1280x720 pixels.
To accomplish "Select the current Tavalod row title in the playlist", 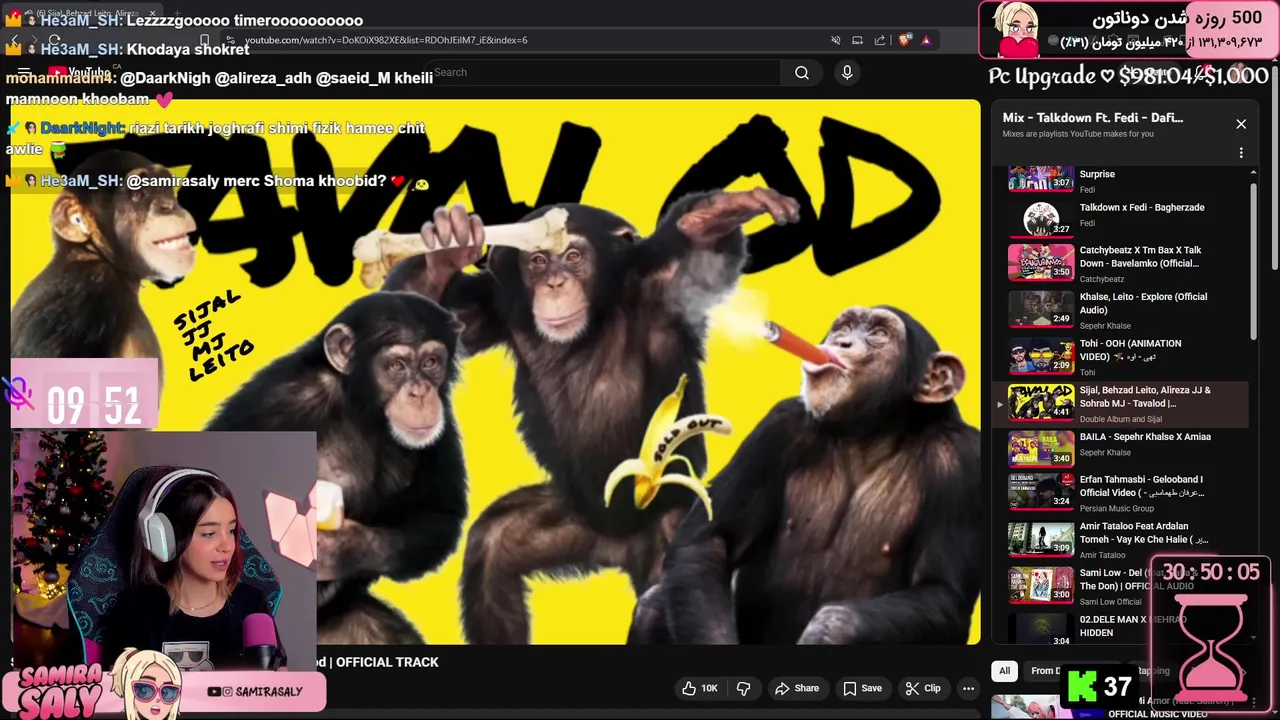I will tap(1145, 397).
